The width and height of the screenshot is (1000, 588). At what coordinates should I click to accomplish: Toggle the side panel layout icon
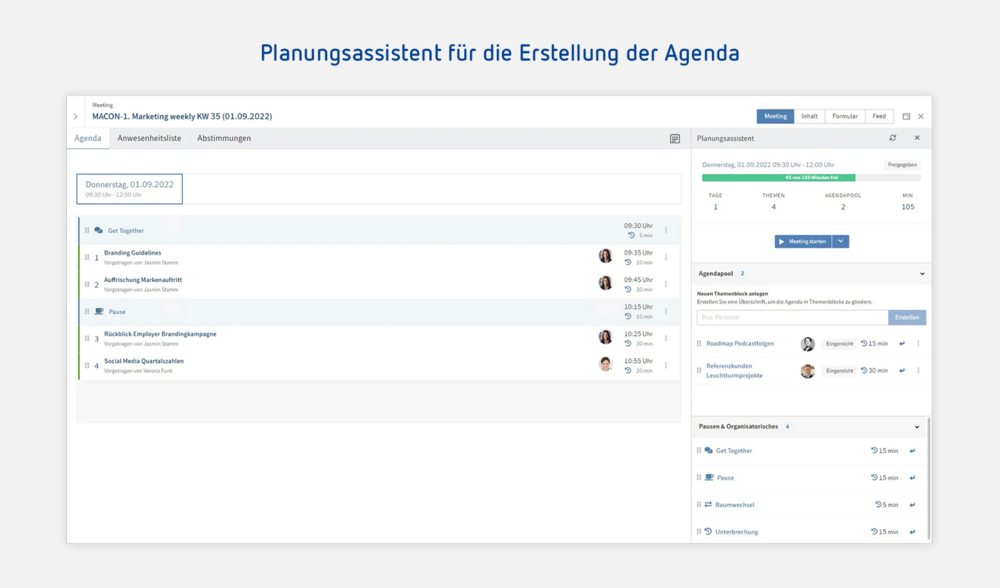coord(906,117)
